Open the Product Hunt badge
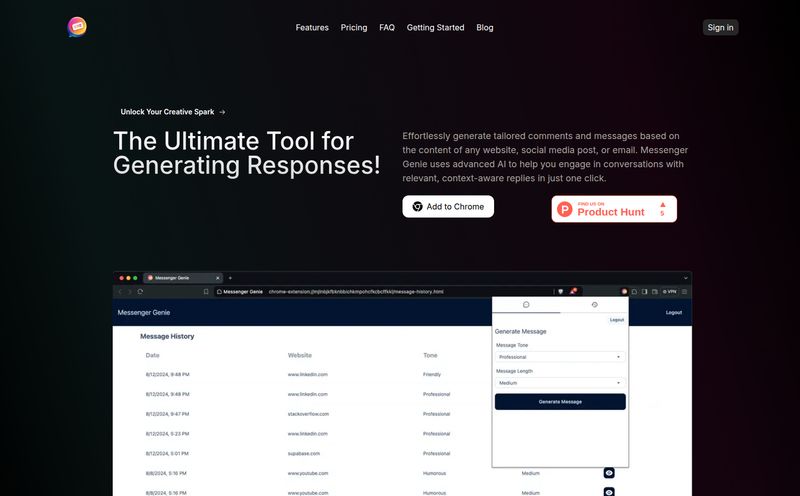The width and height of the screenshot is (800, 496). click(614, 209)
